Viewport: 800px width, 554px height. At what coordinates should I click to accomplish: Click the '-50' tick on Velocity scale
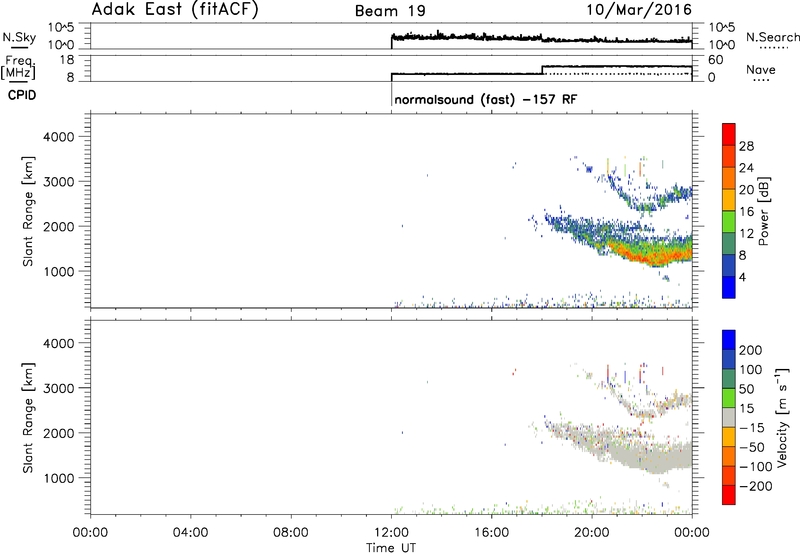751,447
